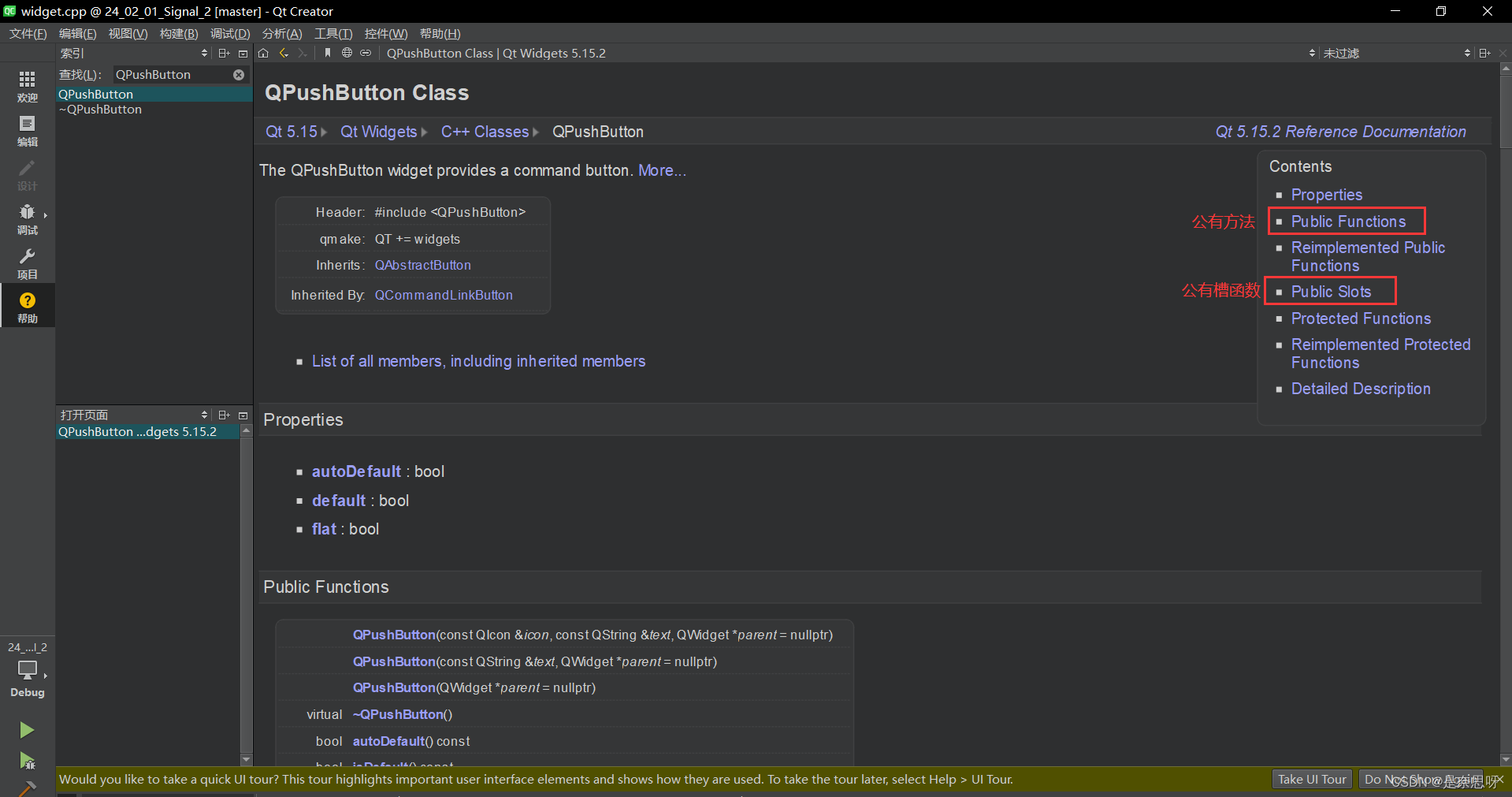Image resolution: width=1512 pixels, height=797 pixels.
Task: Jump to Protected Functions in Contents
Action: 1361,318
